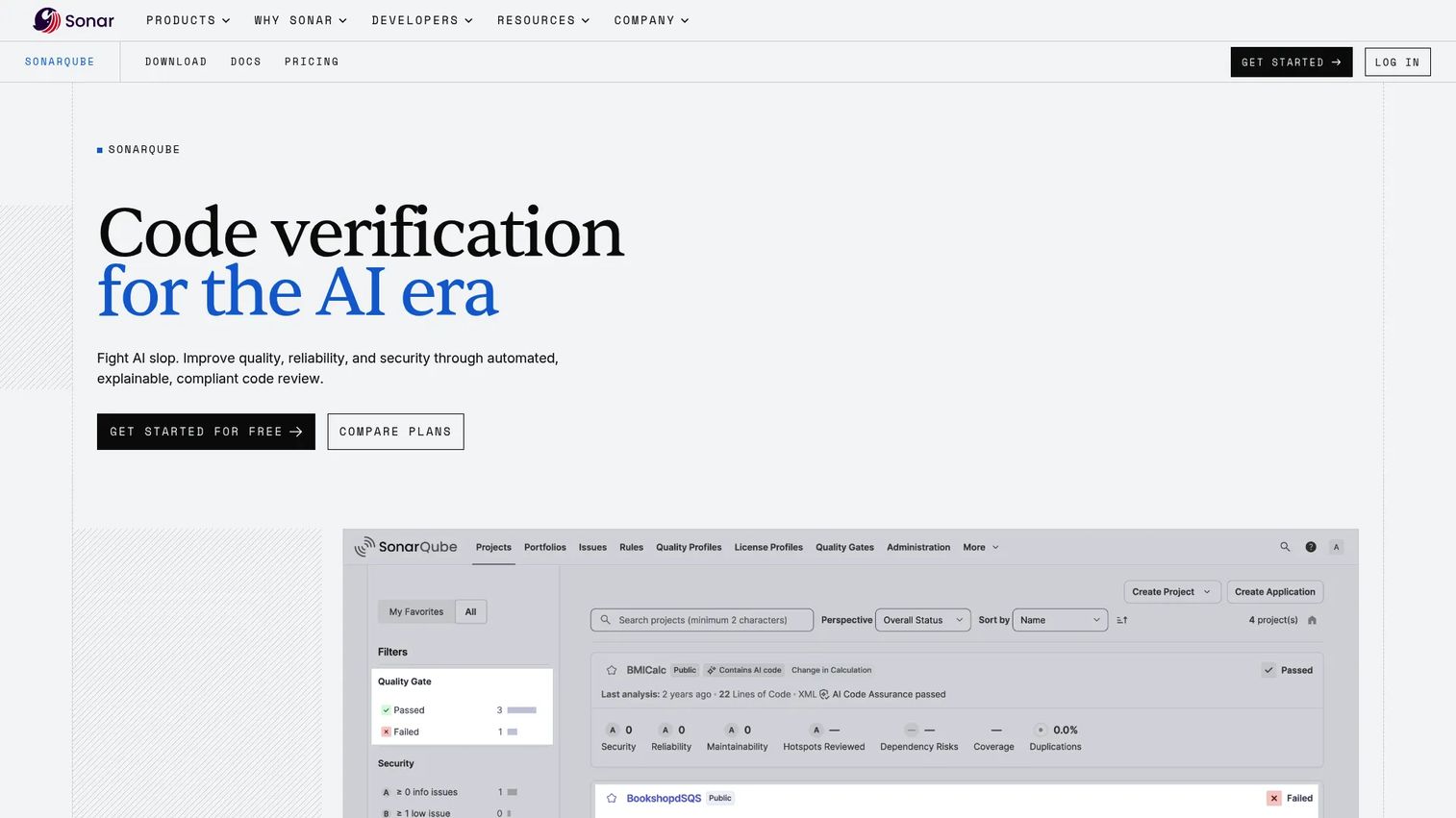Click the Failed filter count bar
This screenshot has width=1456, height=818.
(x=513, y=731)
